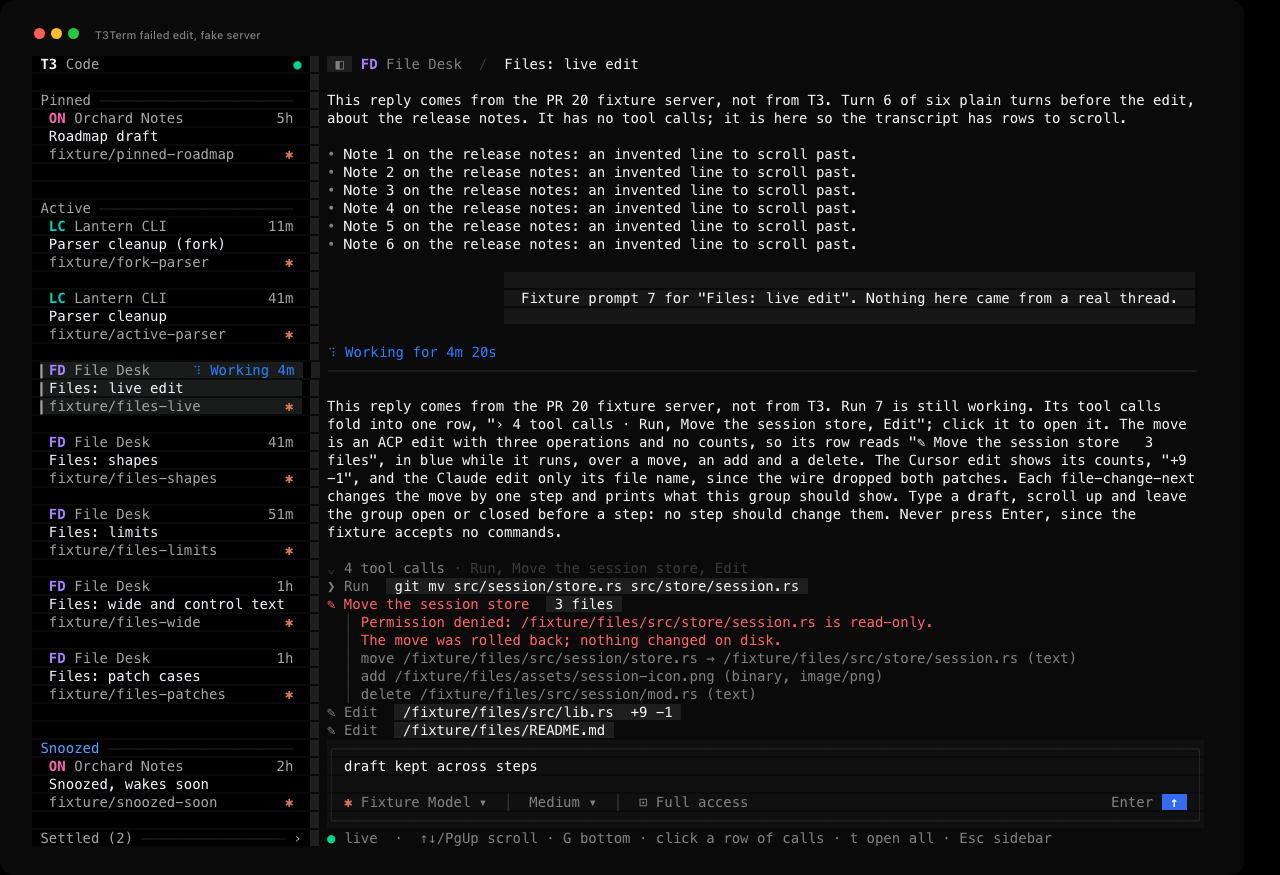This screenshot has height=875, width=1280.
Task: Click the asterisk icon on fixture/snoozed-soon
Action: click(289, 802)
